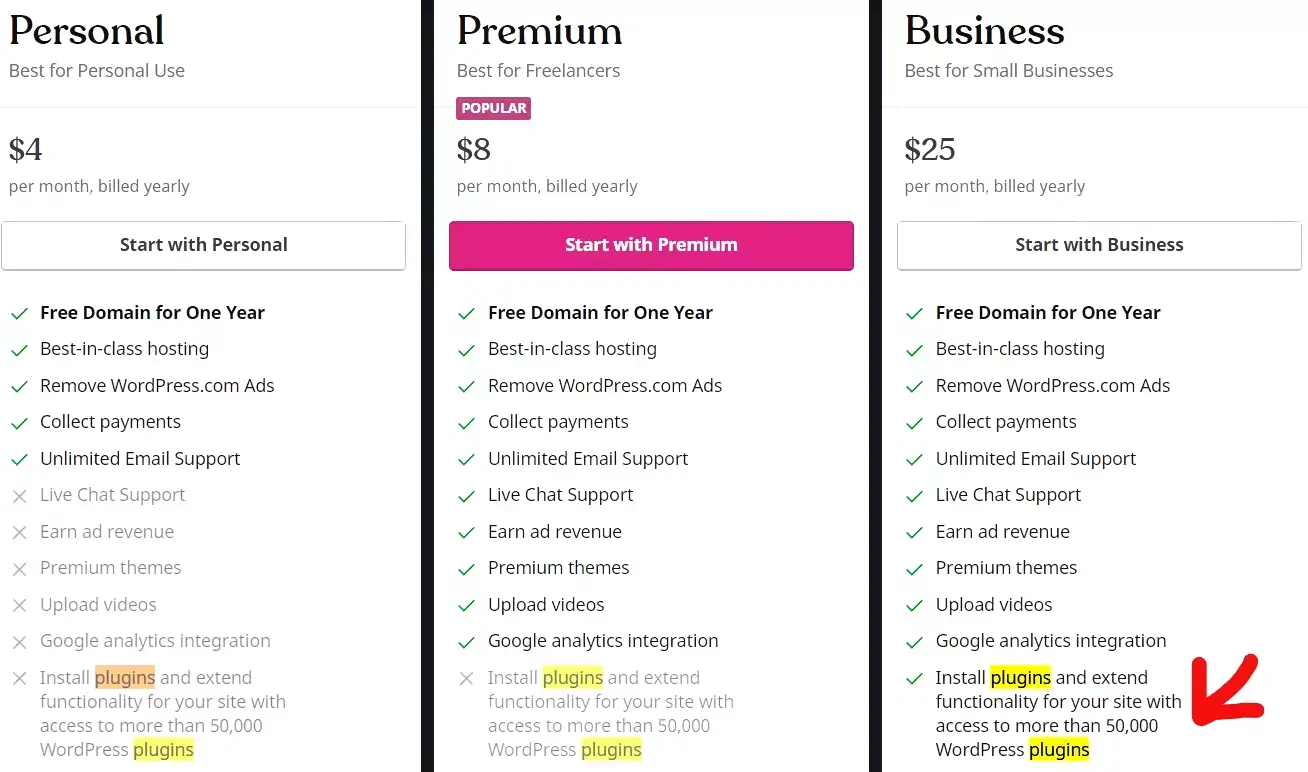This screenshot has width=1308, height=772.
Task: Select the Start with Business button
Action: [1099, 245]
